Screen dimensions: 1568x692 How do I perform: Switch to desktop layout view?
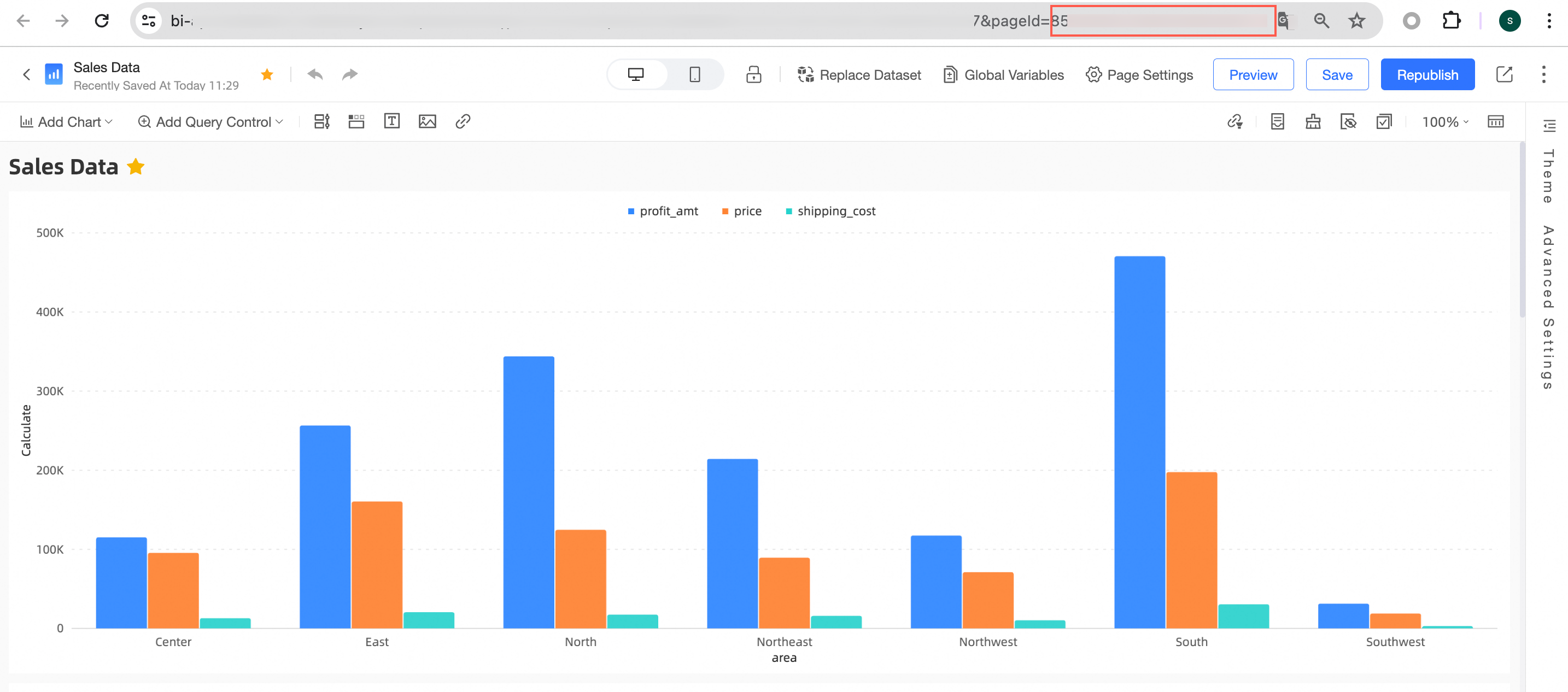pos(635,74)
